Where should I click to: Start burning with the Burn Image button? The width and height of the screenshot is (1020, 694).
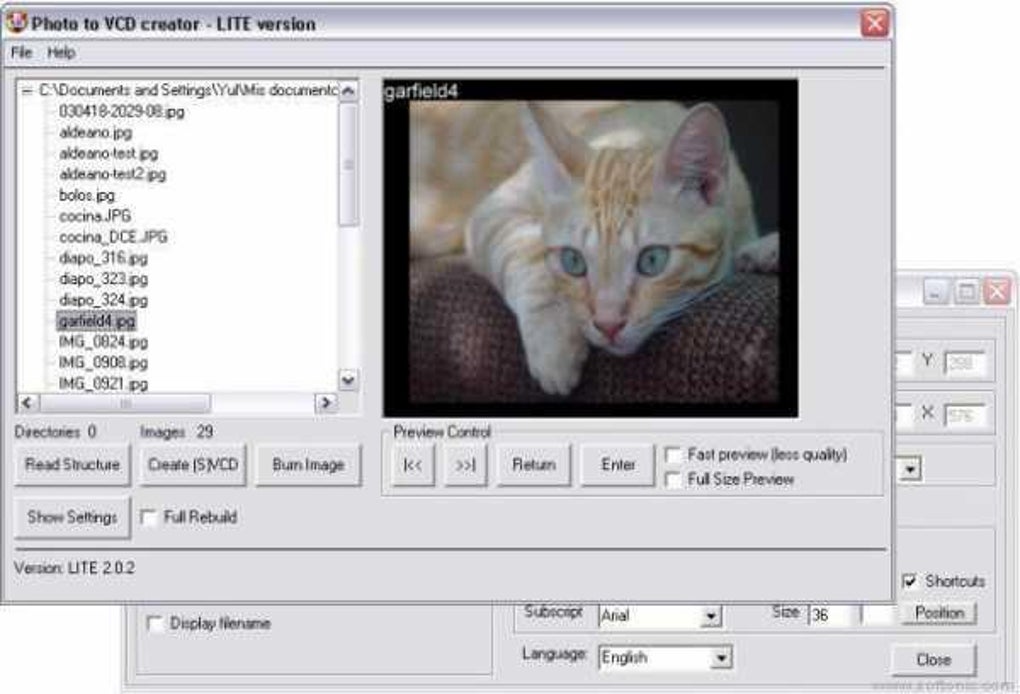pos(308,464)
